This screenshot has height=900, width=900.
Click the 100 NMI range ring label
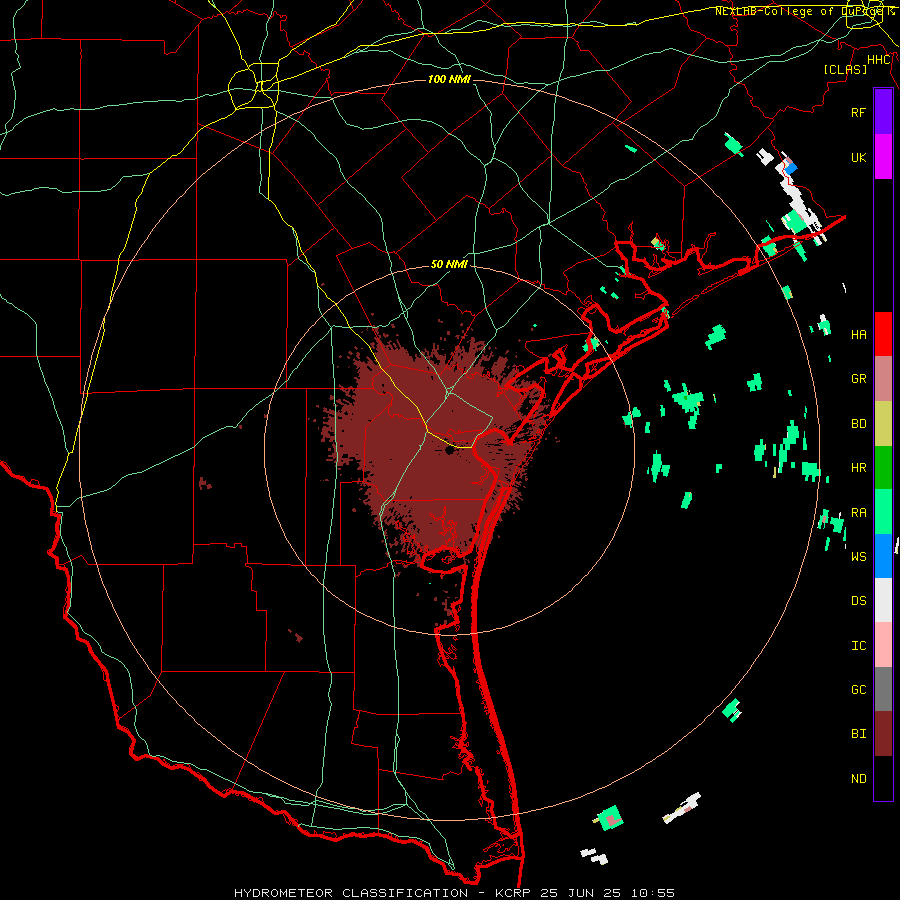[449, 79]
